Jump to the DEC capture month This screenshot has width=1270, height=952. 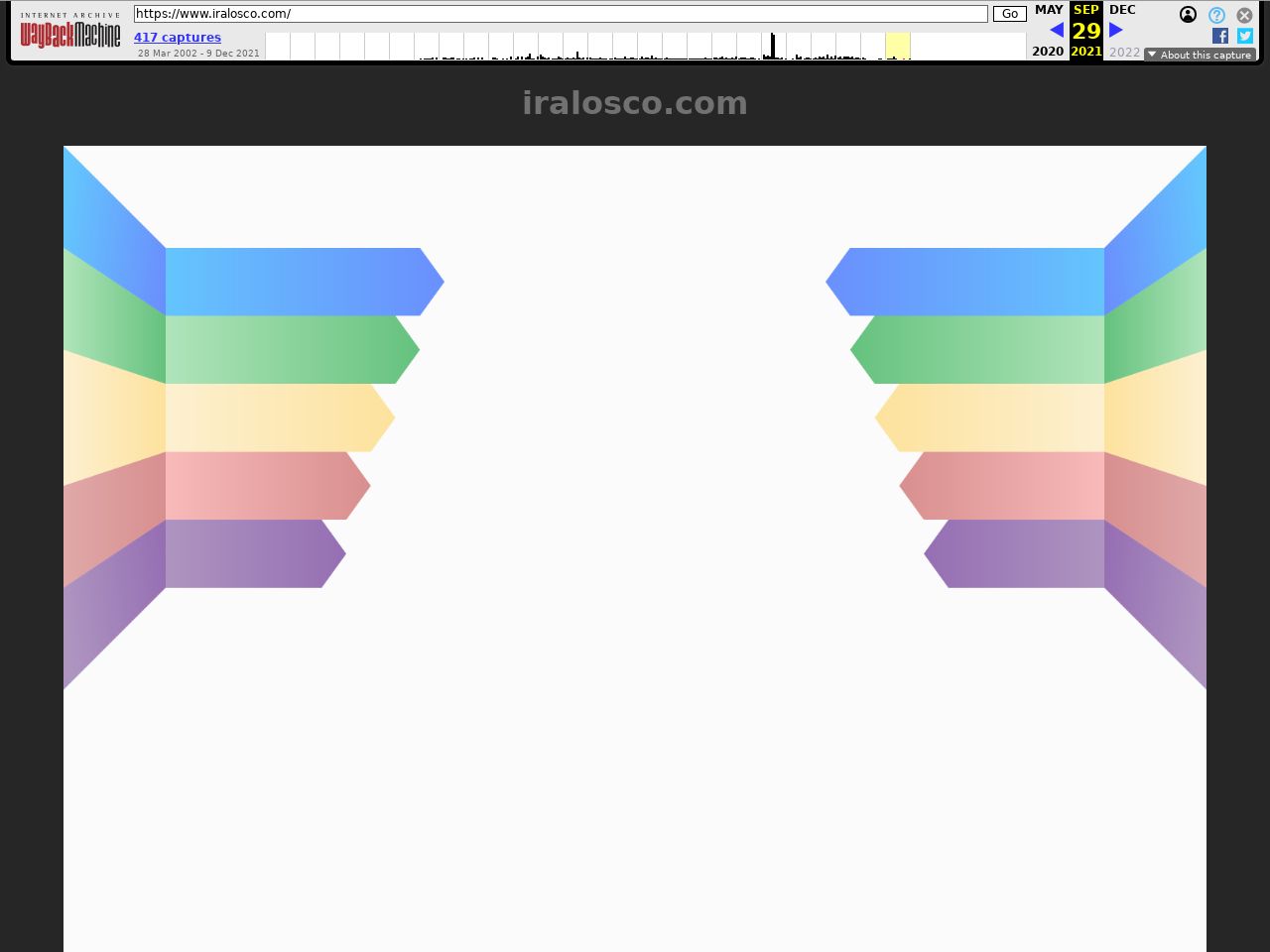pos(1122,10)
